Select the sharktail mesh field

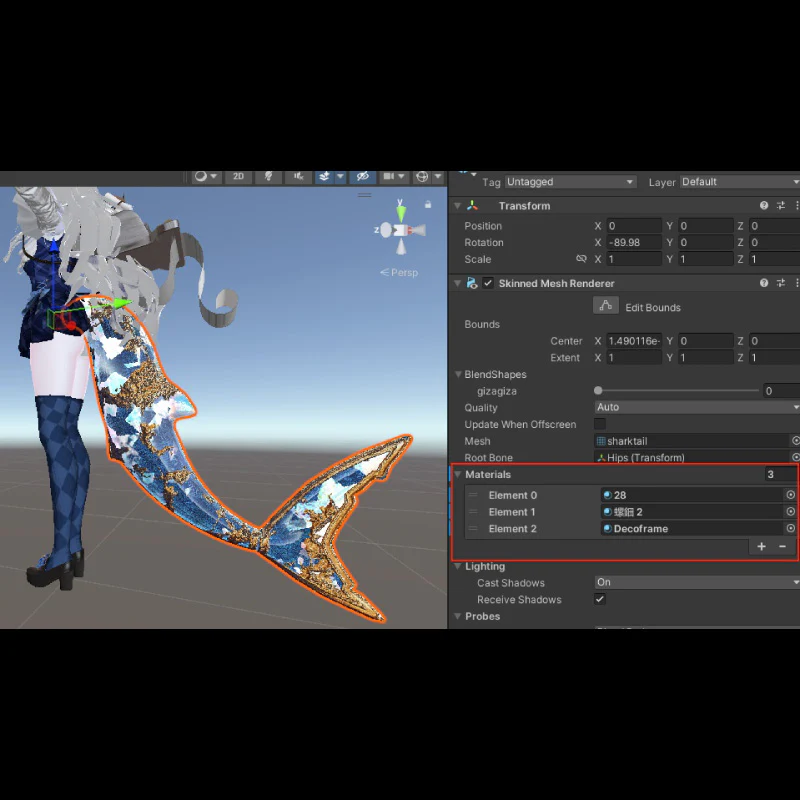pyautogui.click(x=692, y=441)
